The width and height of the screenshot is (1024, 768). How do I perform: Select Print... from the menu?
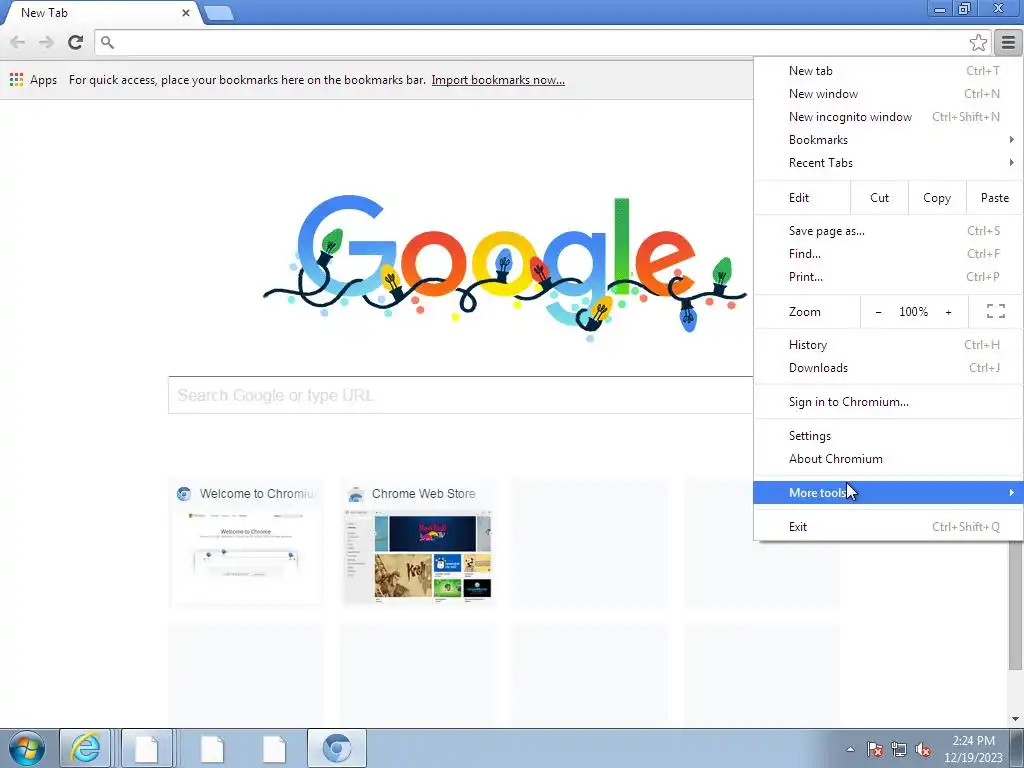888,277
